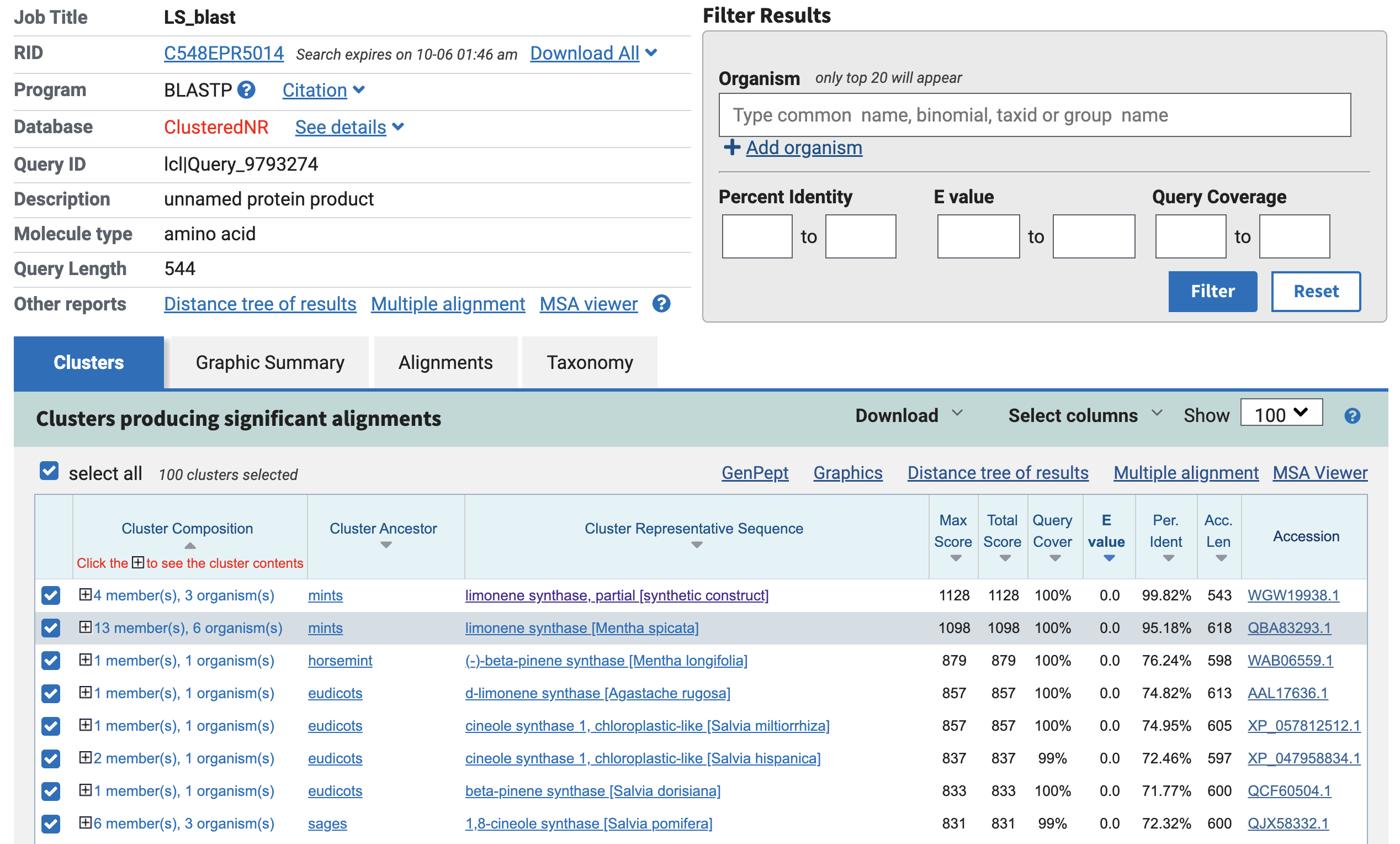Screen dimensions: 1400x844
Task: Uncheck the select all checkbox
Action: 50,471
